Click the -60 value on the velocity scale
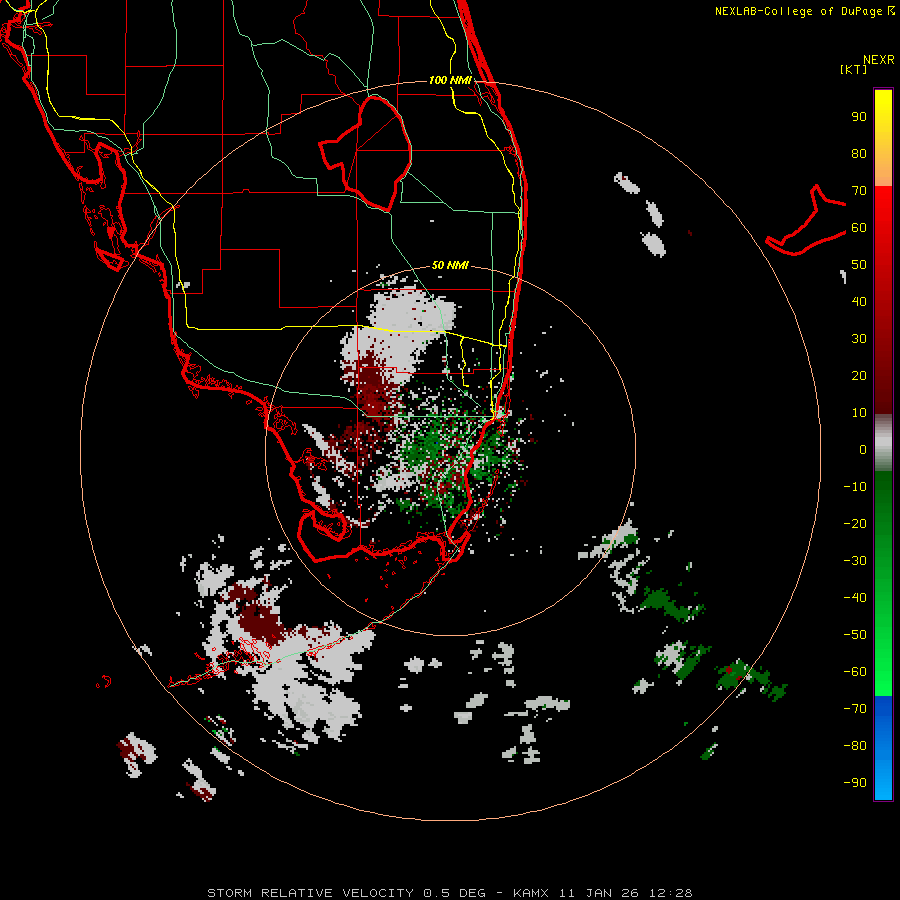The image size is (900, 900). tap(855, 672)
